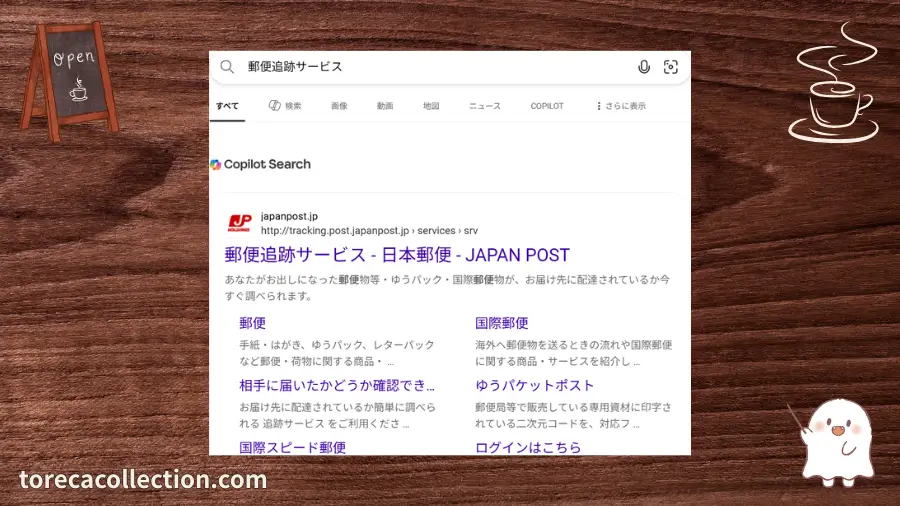
Task: Click the tracking.post.japanpost.jp URL
Action: coord(369,231)
